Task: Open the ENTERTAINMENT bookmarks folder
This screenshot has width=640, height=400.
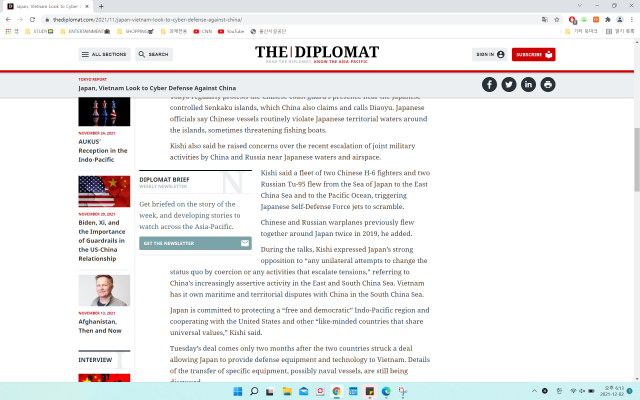Action: (x=86, y=31)
